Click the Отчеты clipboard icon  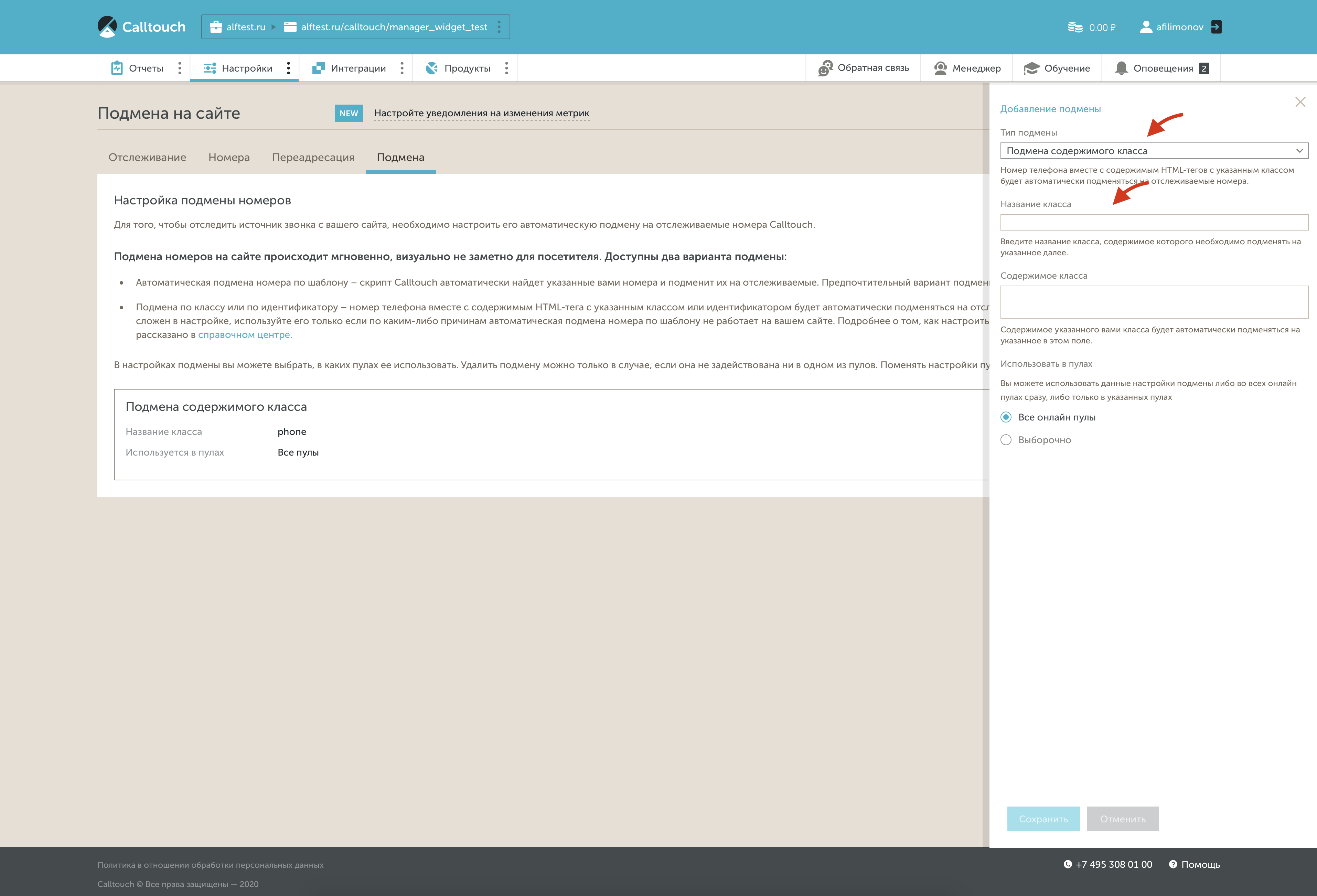pyautogui.click(x=117, y=67)
